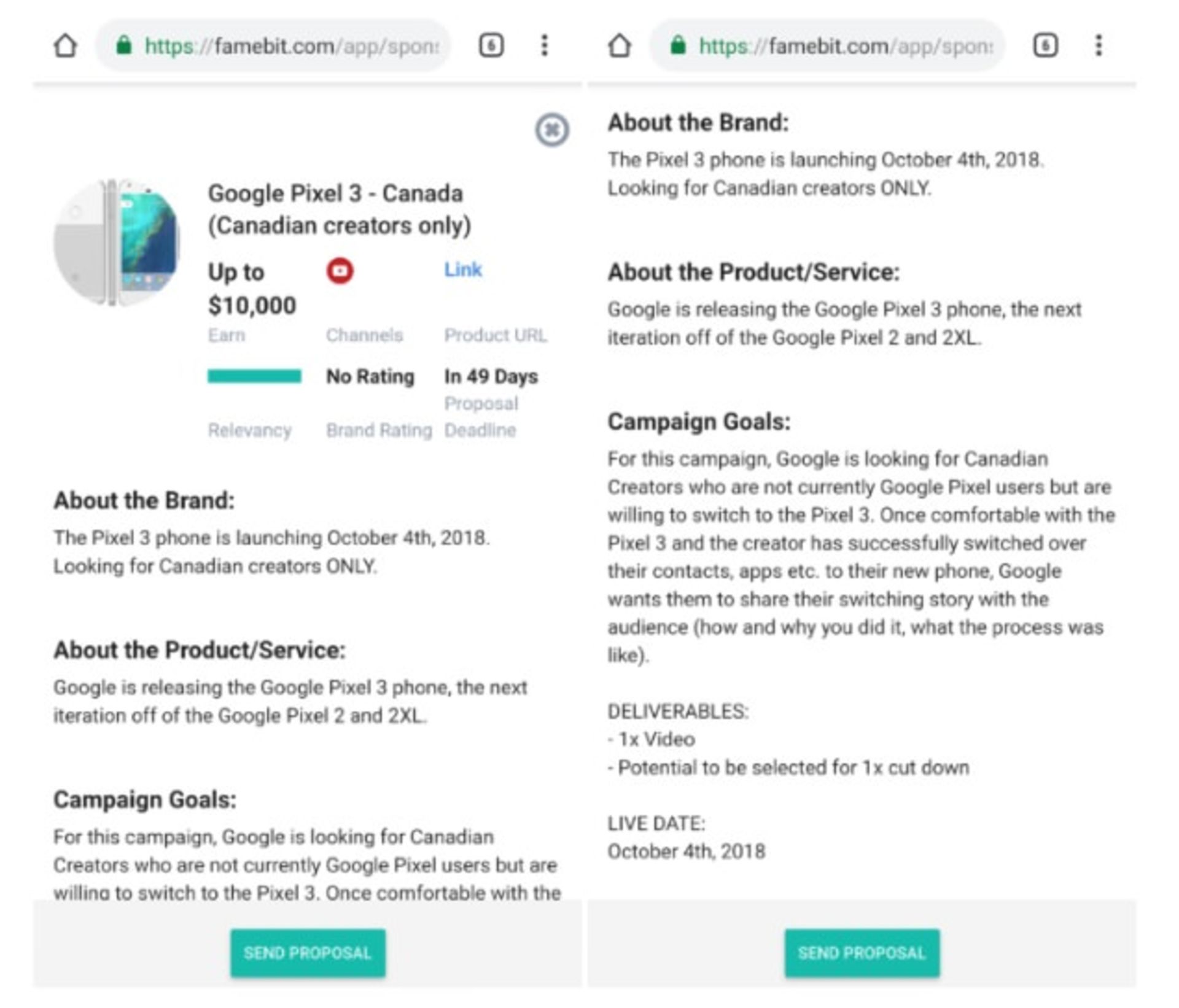Click the green padlock in the left address bar
Screen dimensions: 1179x1008
coord(124,45)
